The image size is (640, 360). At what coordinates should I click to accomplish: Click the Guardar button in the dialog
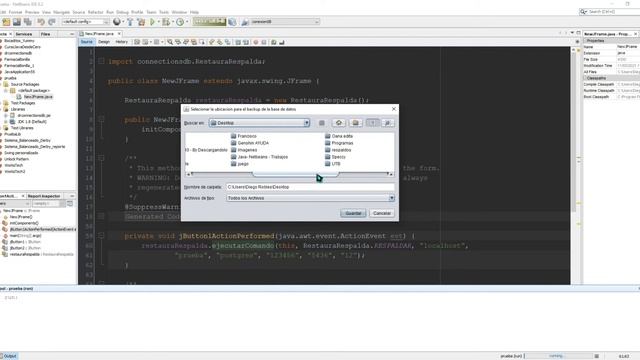pyautogui.click(x=353, y=213)
